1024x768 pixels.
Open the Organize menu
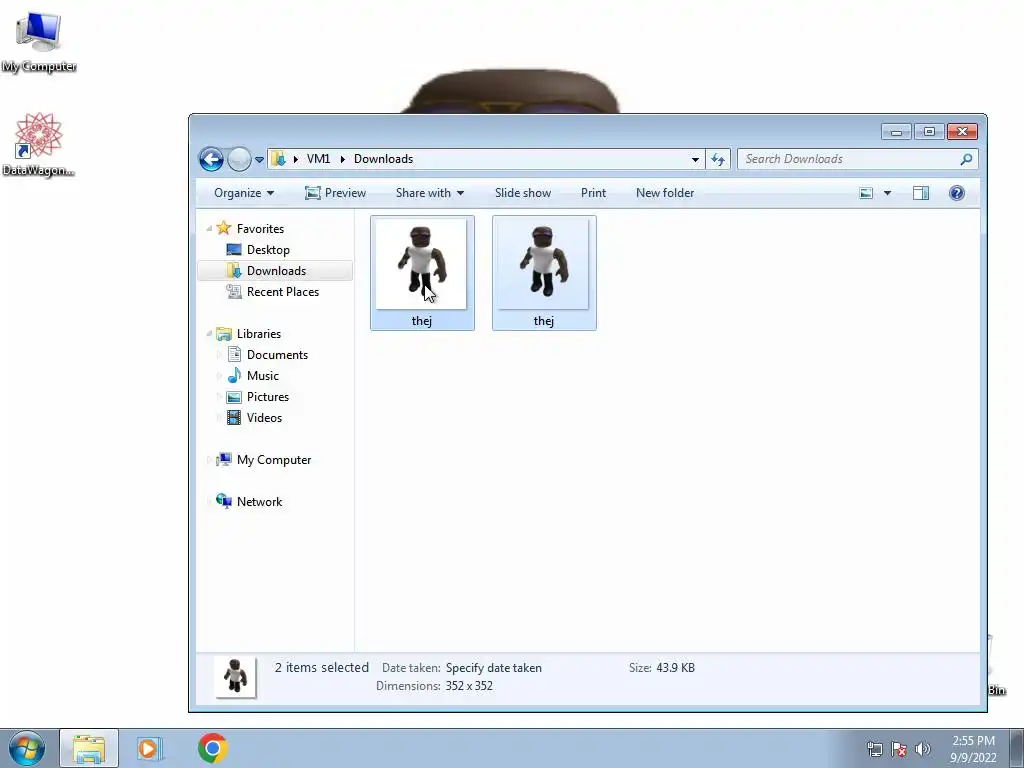coord(244,193)
